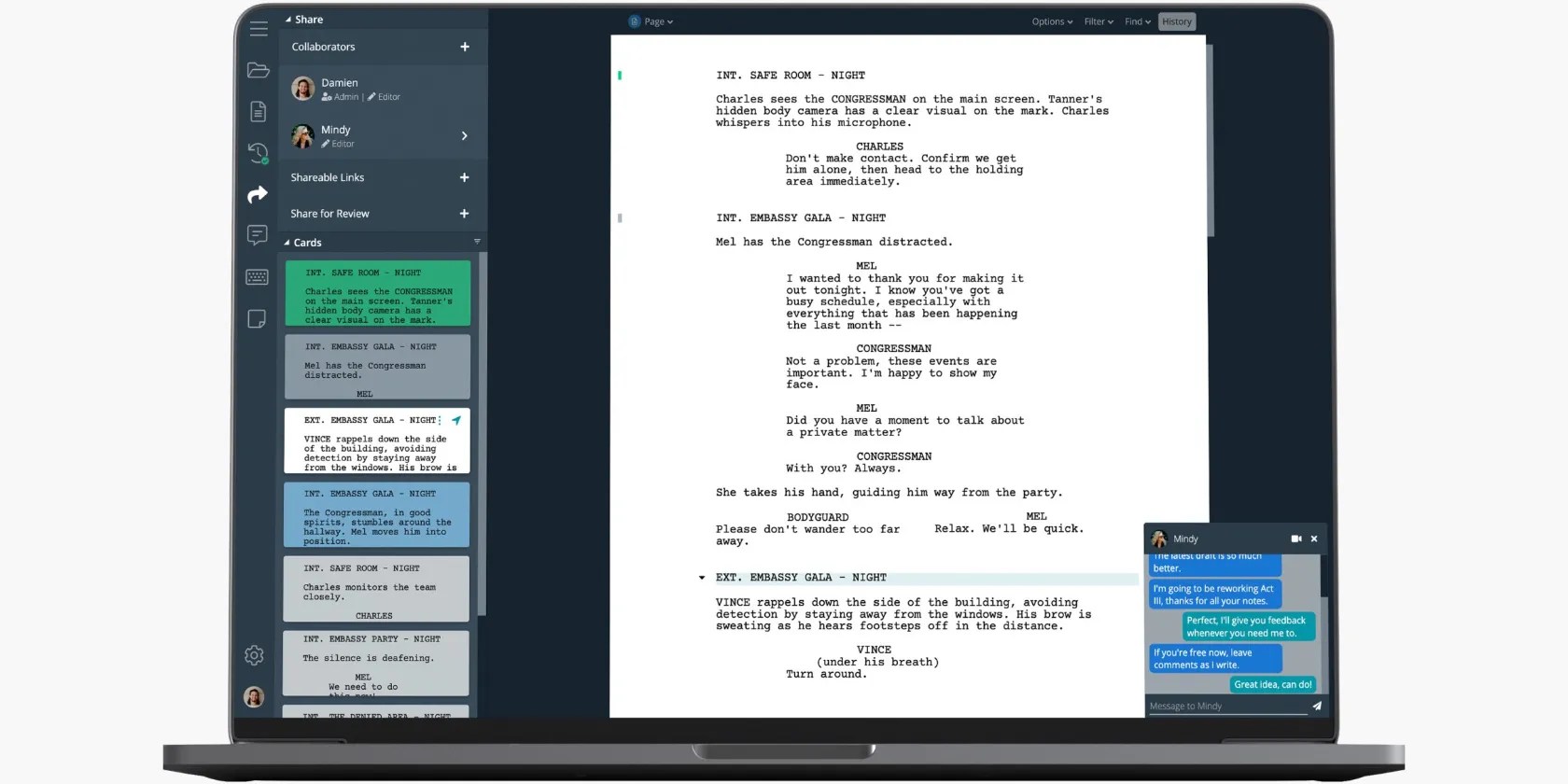Open the Page dropdown
The height and width of the screenshot is (784, 1568).
(651, 21)
